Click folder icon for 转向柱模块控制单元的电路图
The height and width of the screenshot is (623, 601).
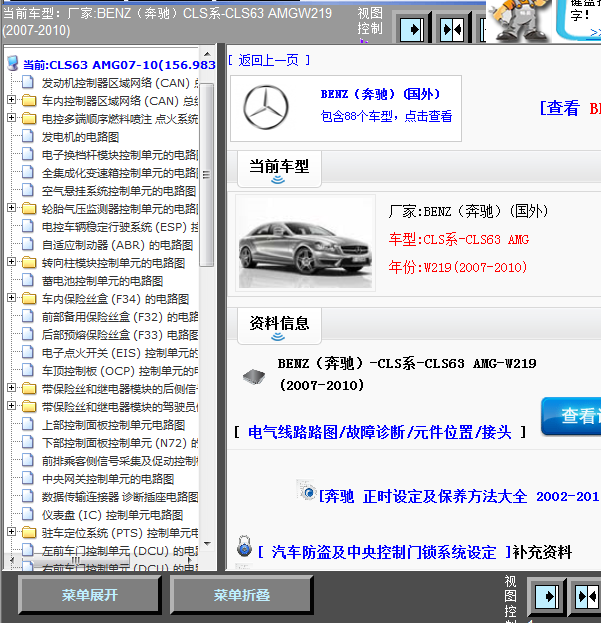click(29, 262)
